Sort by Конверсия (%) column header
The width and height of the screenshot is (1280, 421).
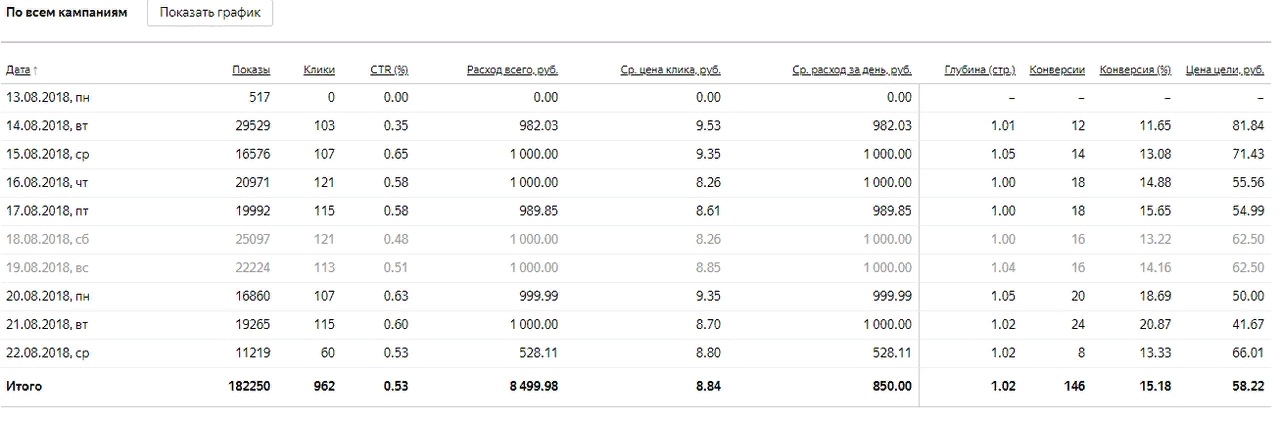tap(1135, 70)
